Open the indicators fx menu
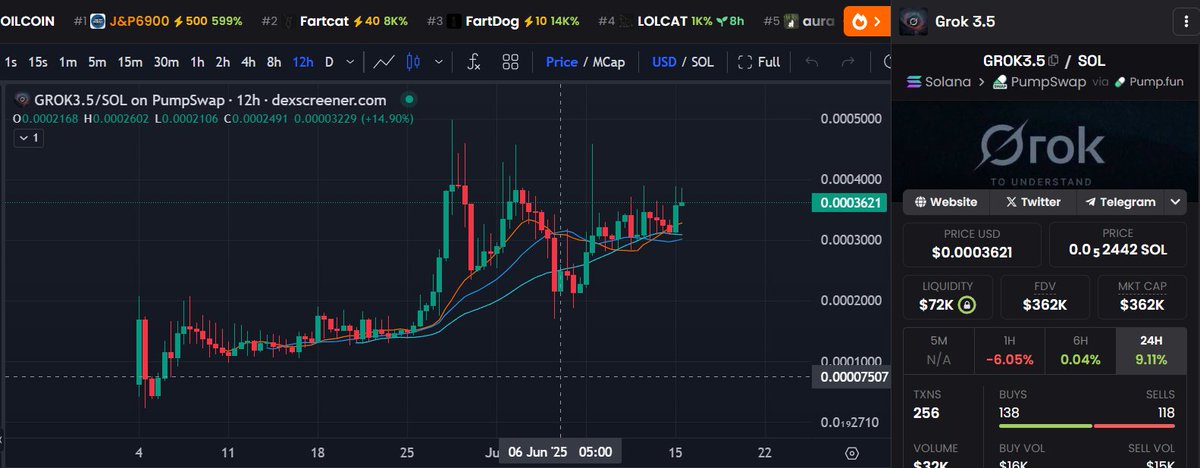This screenshot has width=1200, height=468. click(x=474, y=62)
